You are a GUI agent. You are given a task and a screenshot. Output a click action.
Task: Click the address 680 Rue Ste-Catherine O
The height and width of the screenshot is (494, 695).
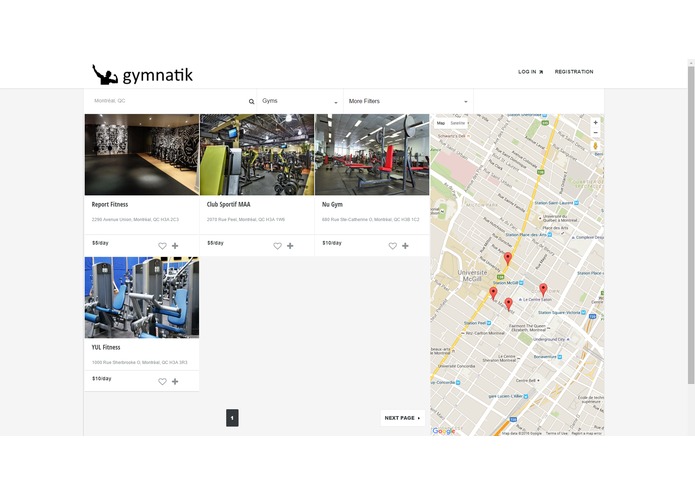coord(371,220)
